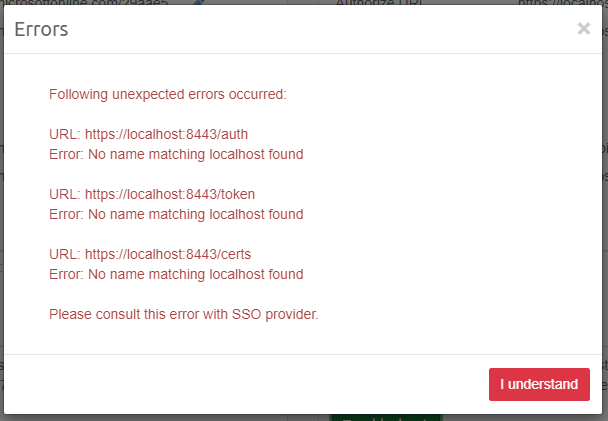Click the pencil edit icon behind the dialog top
This screenshot has width=608, height=421.
pyautogui.click(x=198, y=3)
